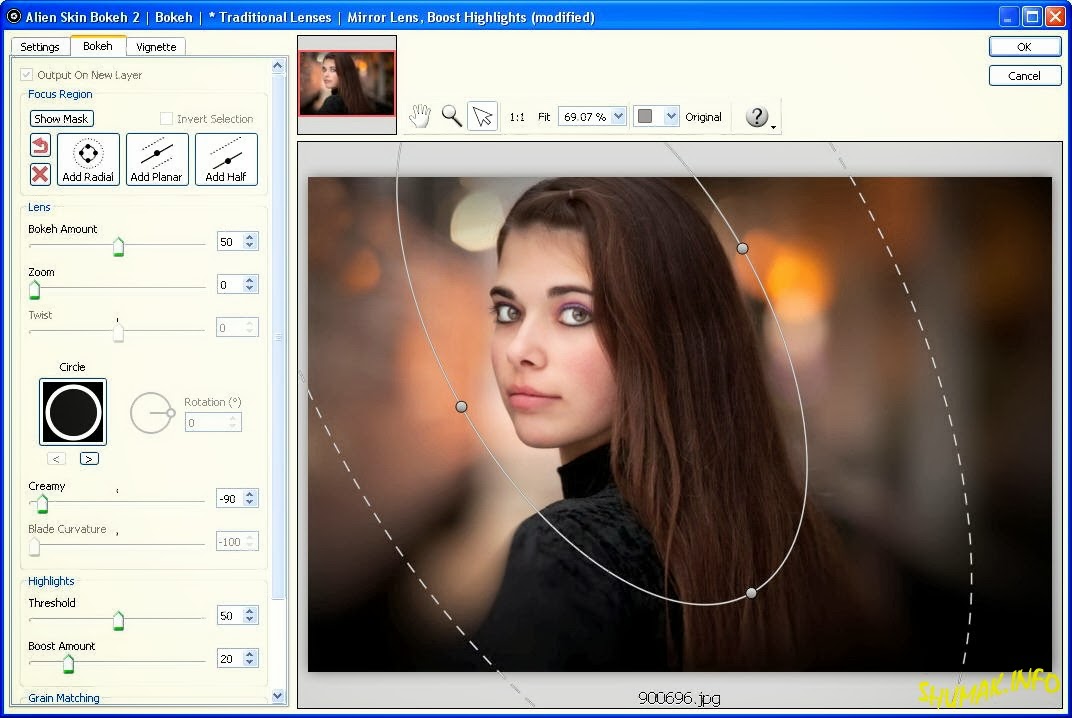This screenshot has height=718, width=1072.
Task: Select the arrow pointer tool
Action: tap(483, 116)
